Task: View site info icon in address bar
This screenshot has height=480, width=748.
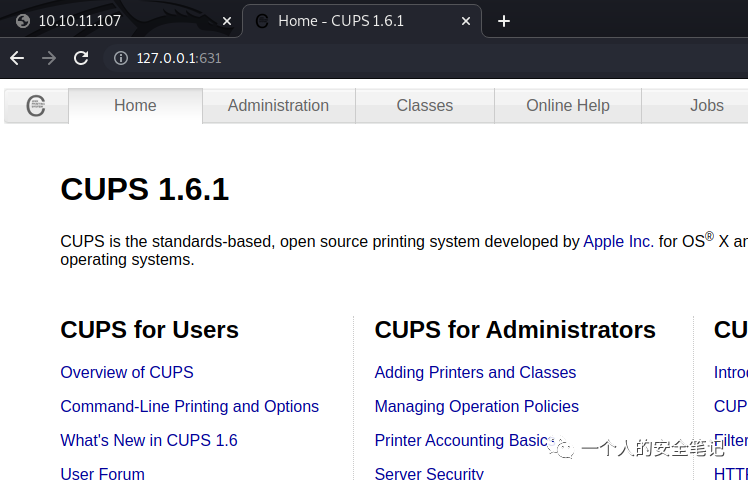Action: click(x=121, y=58)
